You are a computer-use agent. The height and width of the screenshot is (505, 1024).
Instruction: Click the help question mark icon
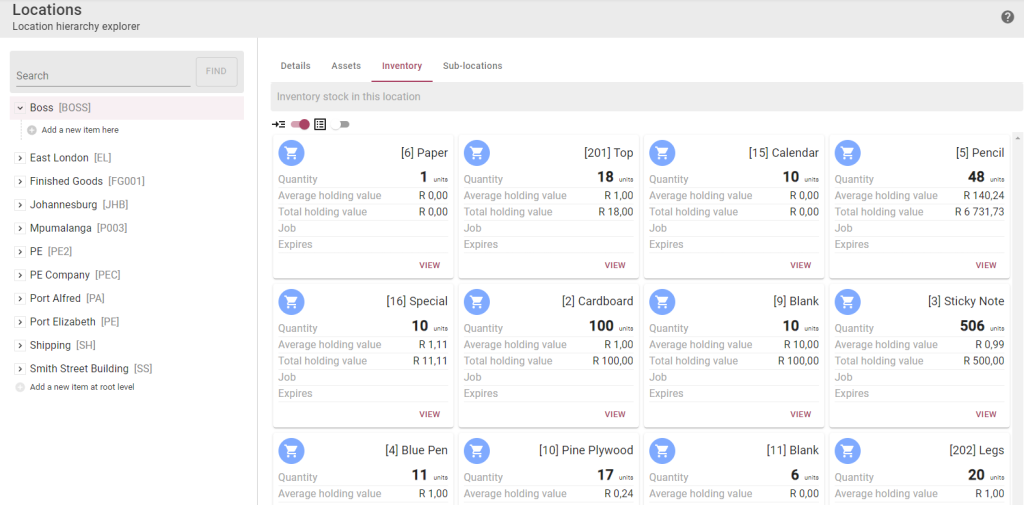click(x=1007, y=17)
